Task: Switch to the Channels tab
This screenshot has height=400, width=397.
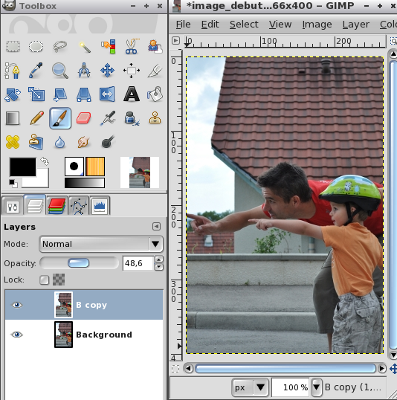Action: point(57,207)
